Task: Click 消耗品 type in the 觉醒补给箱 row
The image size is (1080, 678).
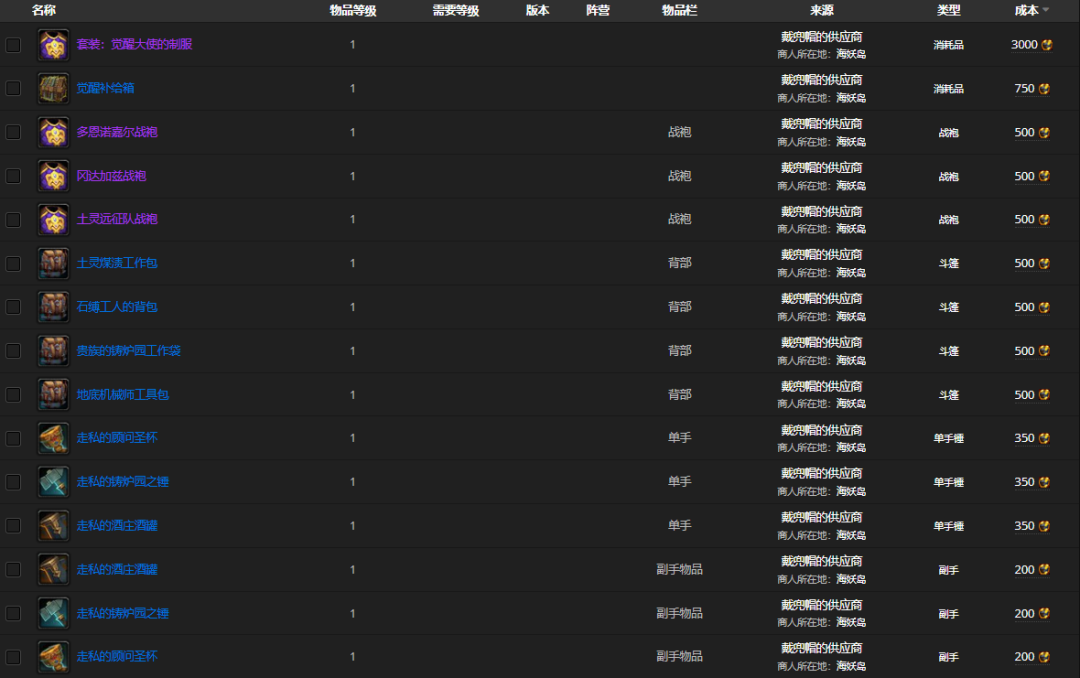Action: click(x=948, y=89)
